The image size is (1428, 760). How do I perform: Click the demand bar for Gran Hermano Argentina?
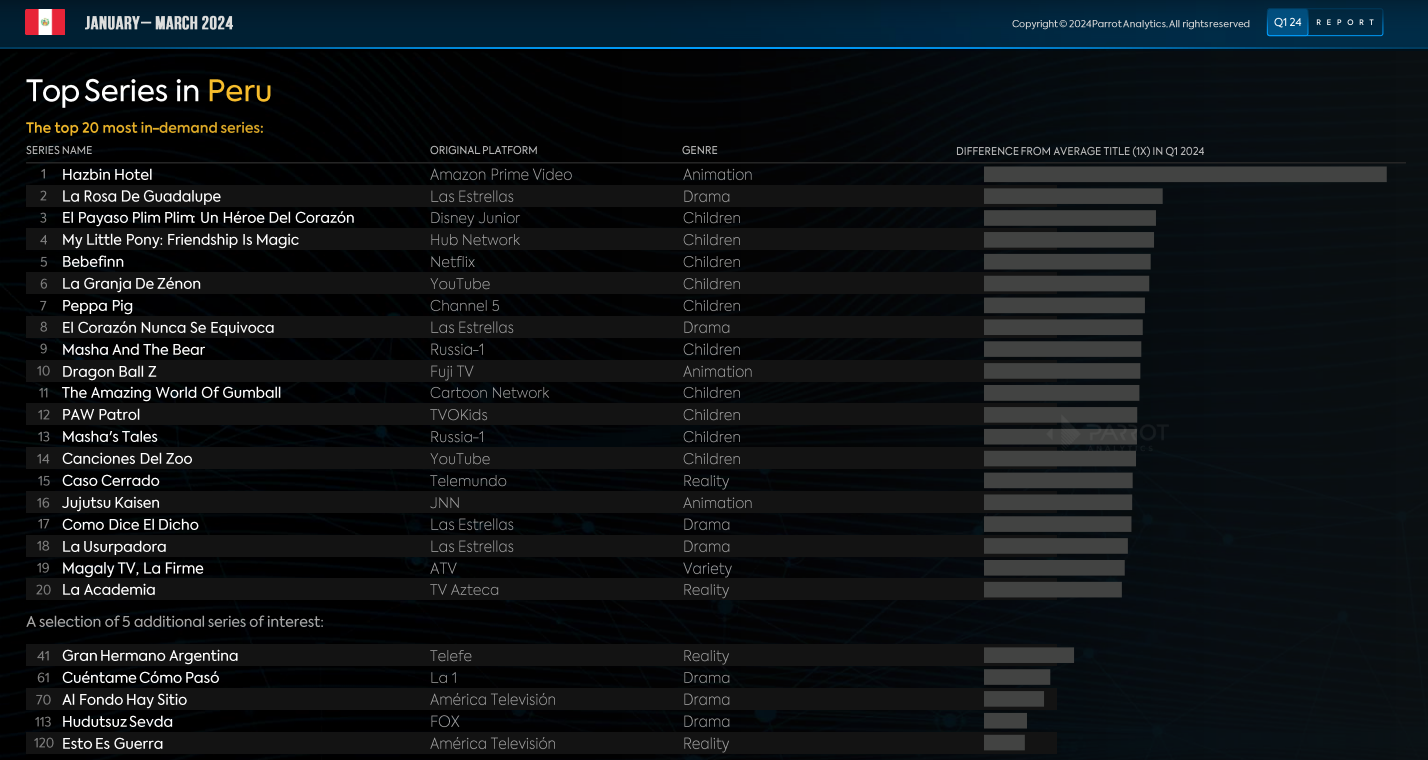tap(1029, 656)
